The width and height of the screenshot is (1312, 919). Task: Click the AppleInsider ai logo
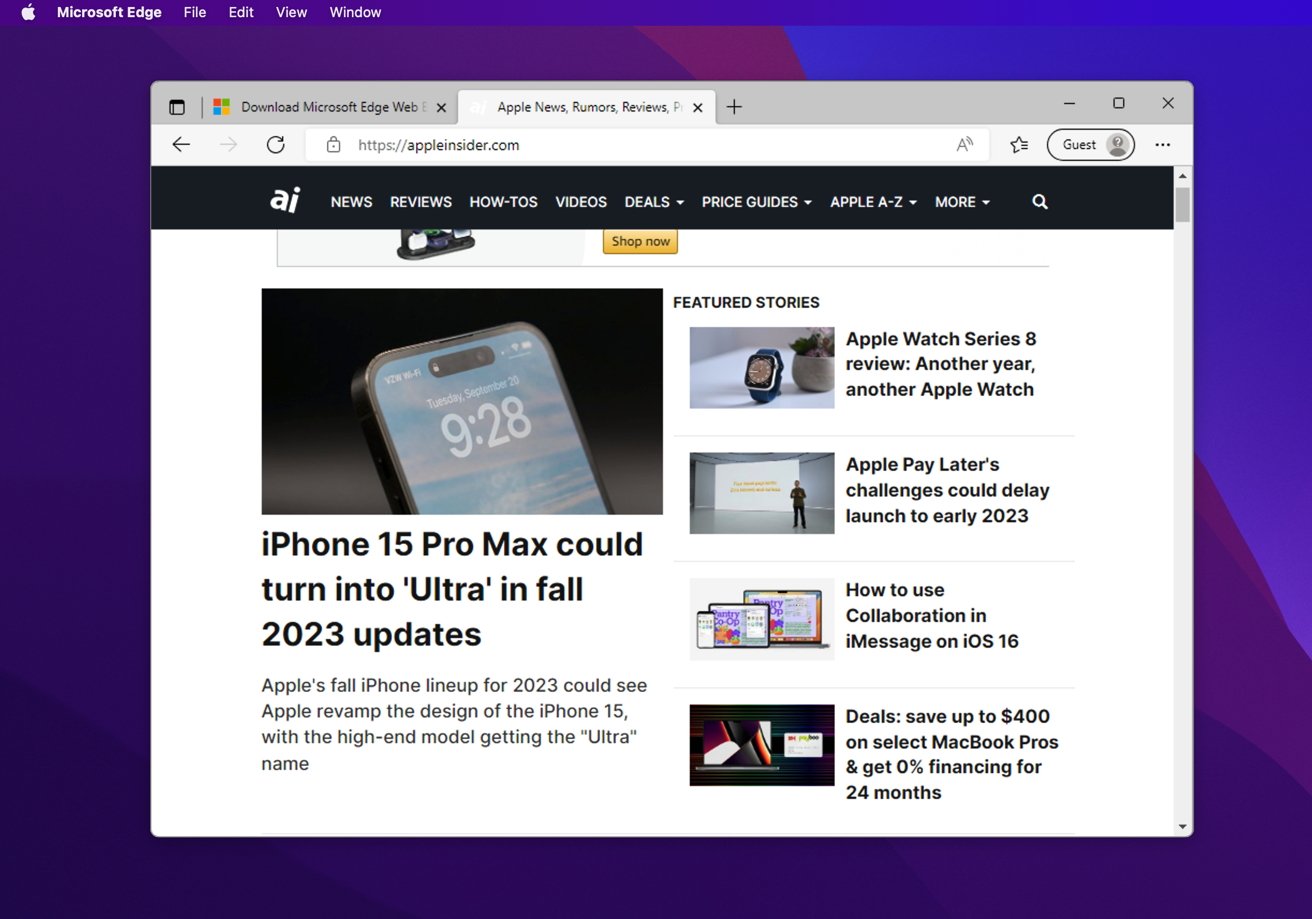tap(285, 201)
